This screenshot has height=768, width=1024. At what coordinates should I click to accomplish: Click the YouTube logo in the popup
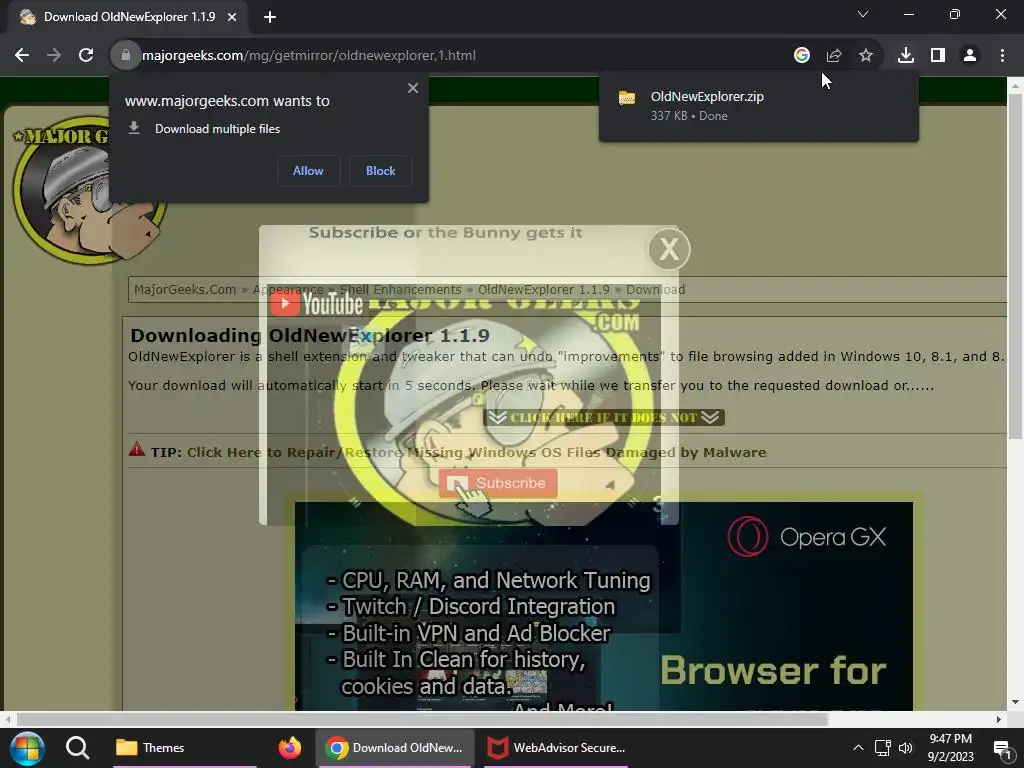(x=317, y=304)
